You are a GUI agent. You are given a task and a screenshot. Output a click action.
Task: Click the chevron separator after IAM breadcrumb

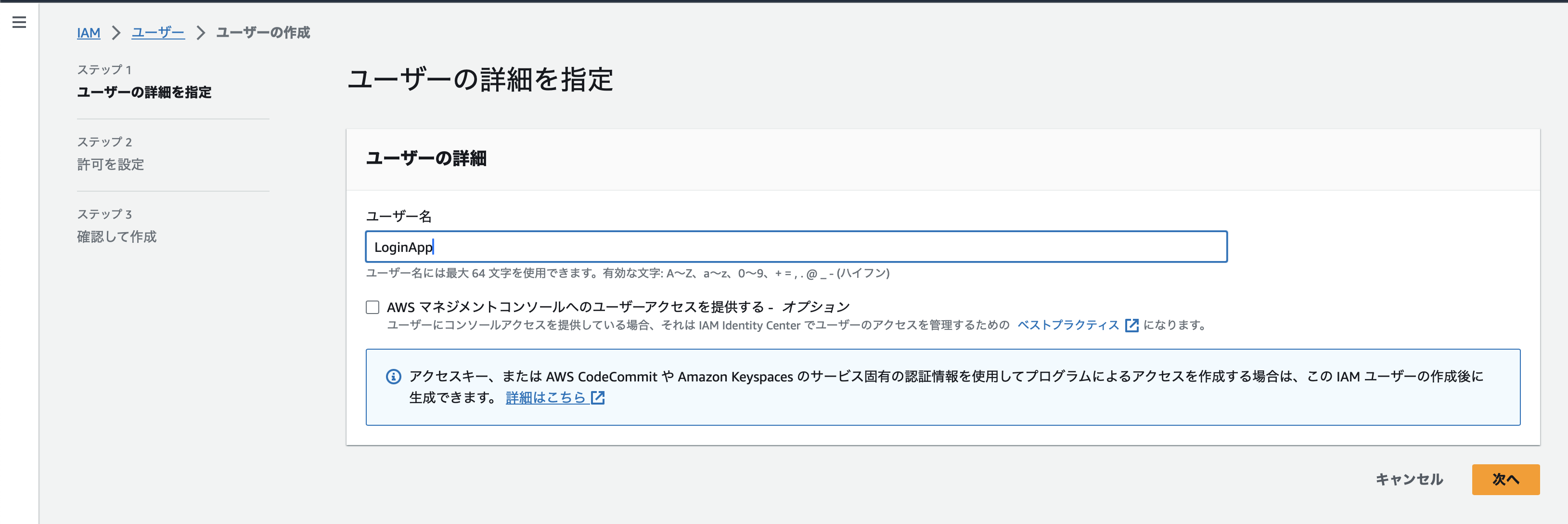(116, 33)
